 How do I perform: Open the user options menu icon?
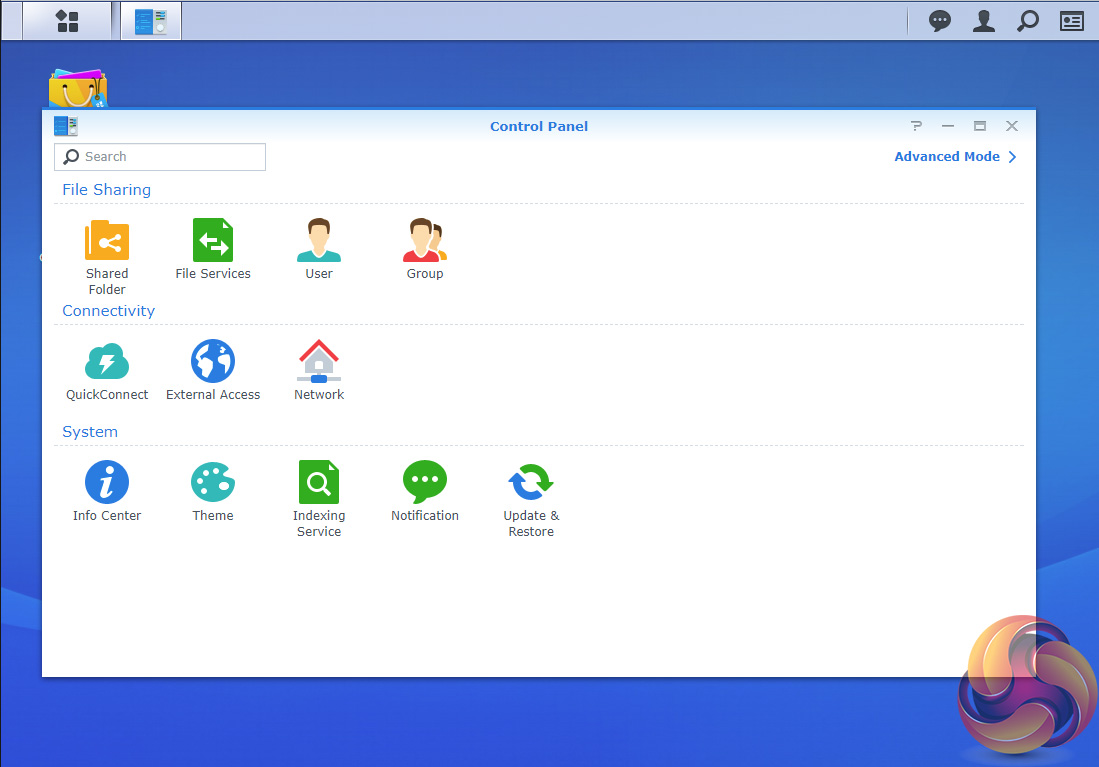(x=983, y=21)
